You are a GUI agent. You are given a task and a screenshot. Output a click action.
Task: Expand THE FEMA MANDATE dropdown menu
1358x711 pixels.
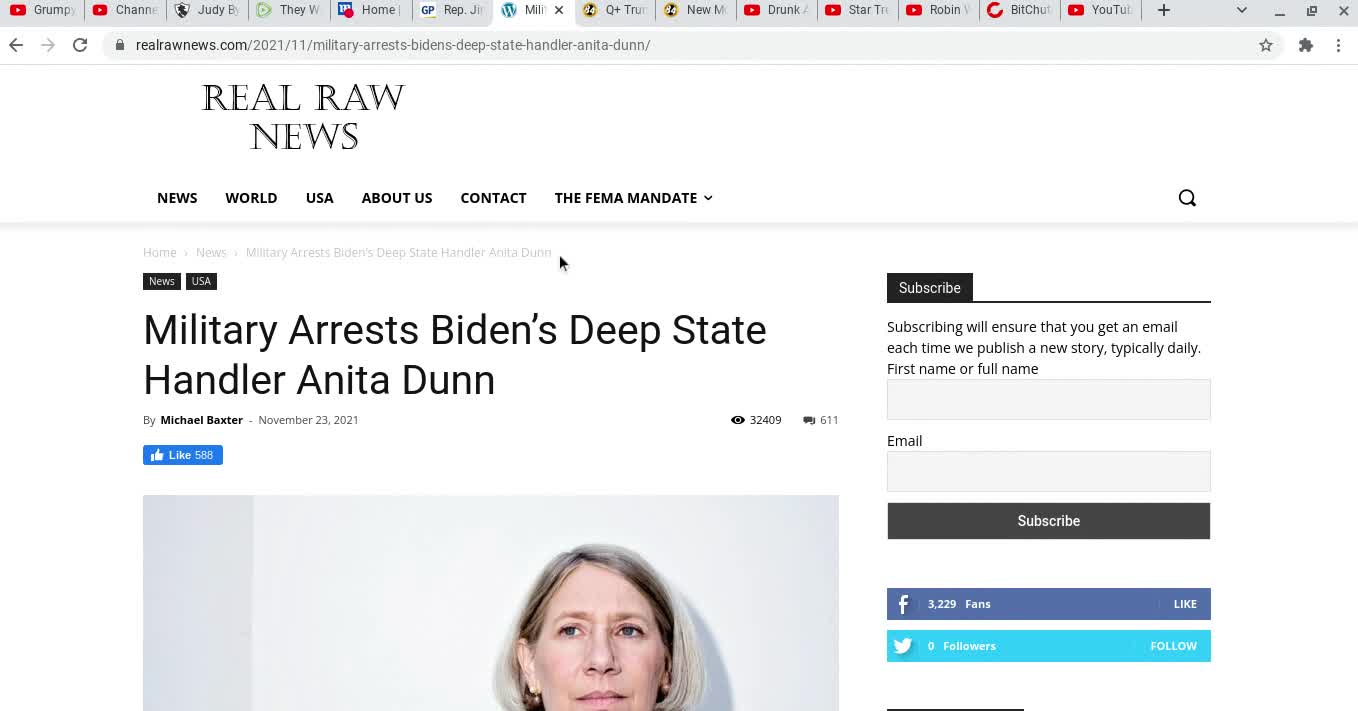tap(633, 198)
